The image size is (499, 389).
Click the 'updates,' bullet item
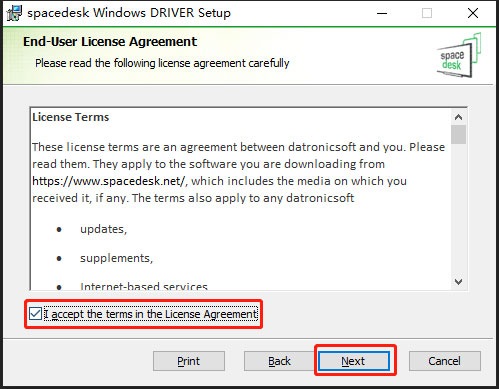coord(104,229)
